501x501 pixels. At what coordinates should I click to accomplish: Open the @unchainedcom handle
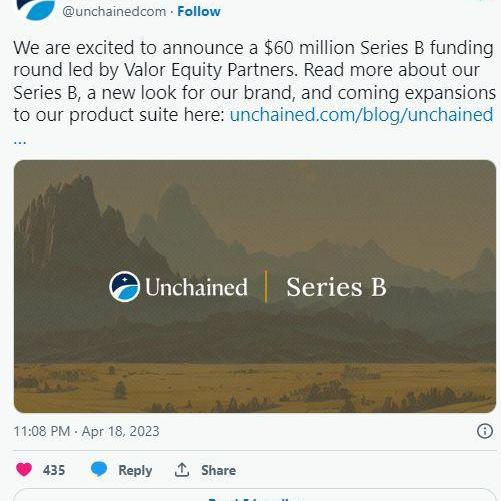[114, 11]
